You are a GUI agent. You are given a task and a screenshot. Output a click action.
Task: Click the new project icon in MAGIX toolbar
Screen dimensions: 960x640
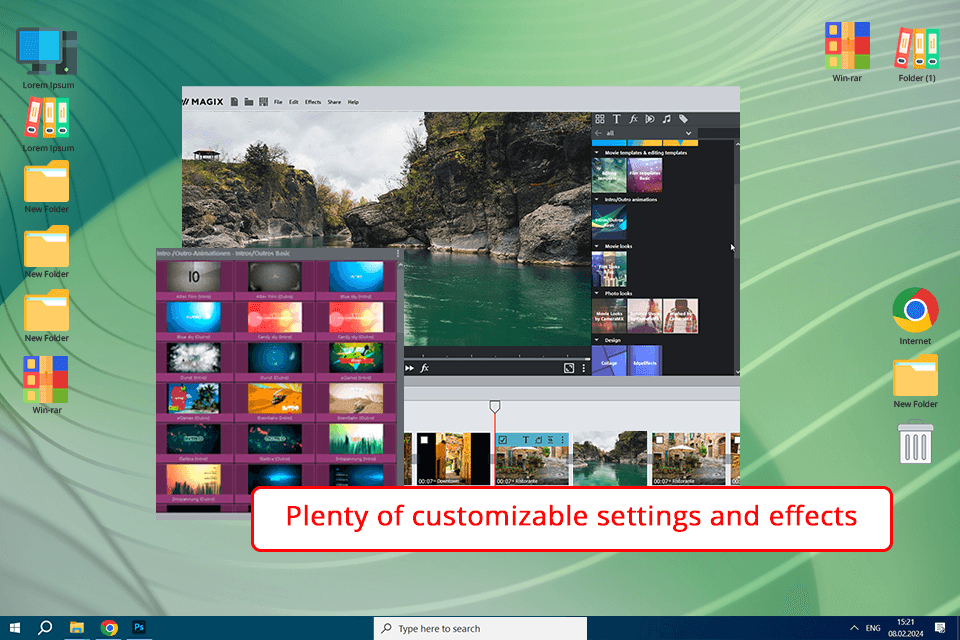point(234,102)
